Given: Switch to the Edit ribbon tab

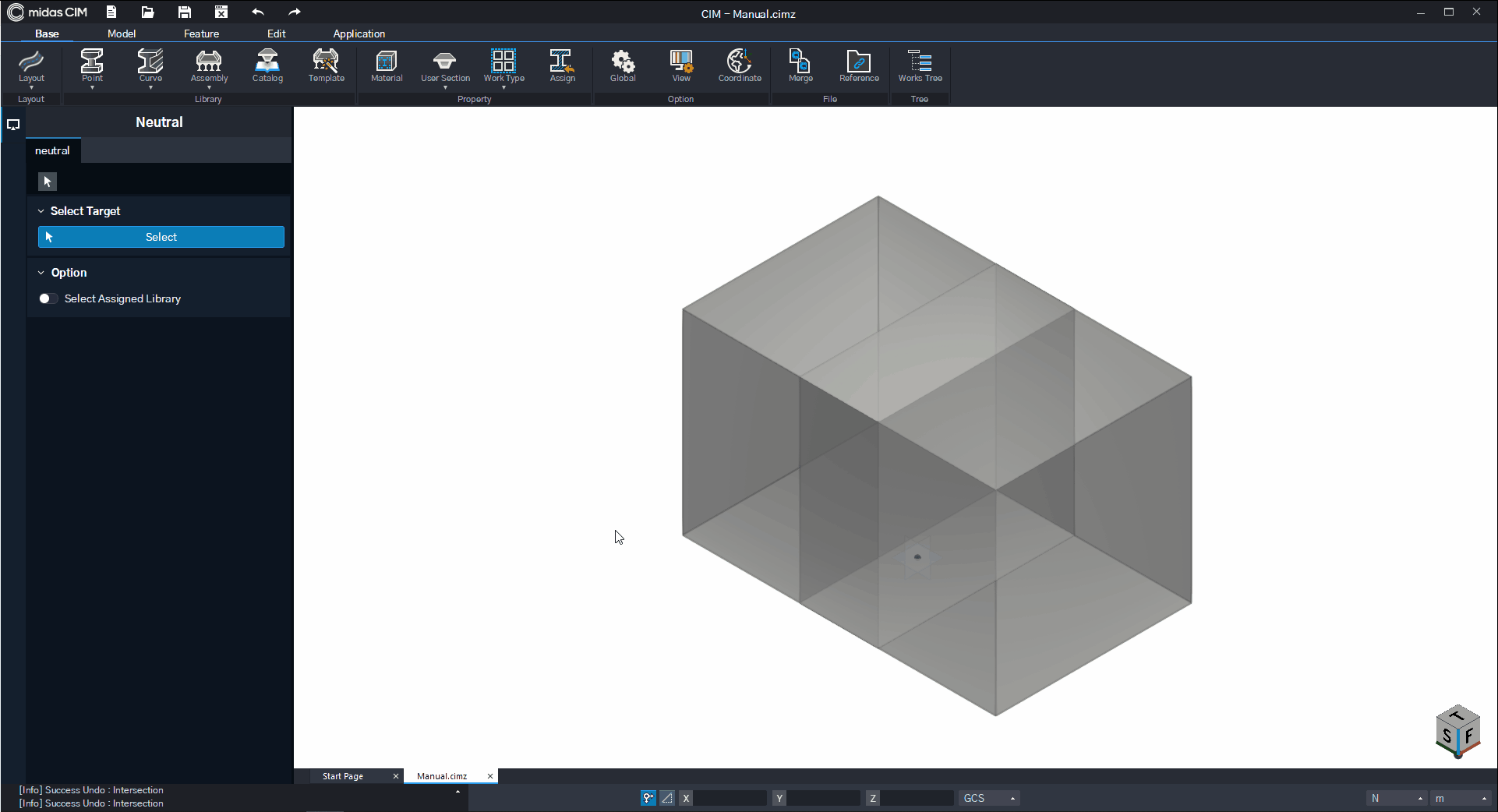Looking at the screenshot, I should tap(276, 34).
